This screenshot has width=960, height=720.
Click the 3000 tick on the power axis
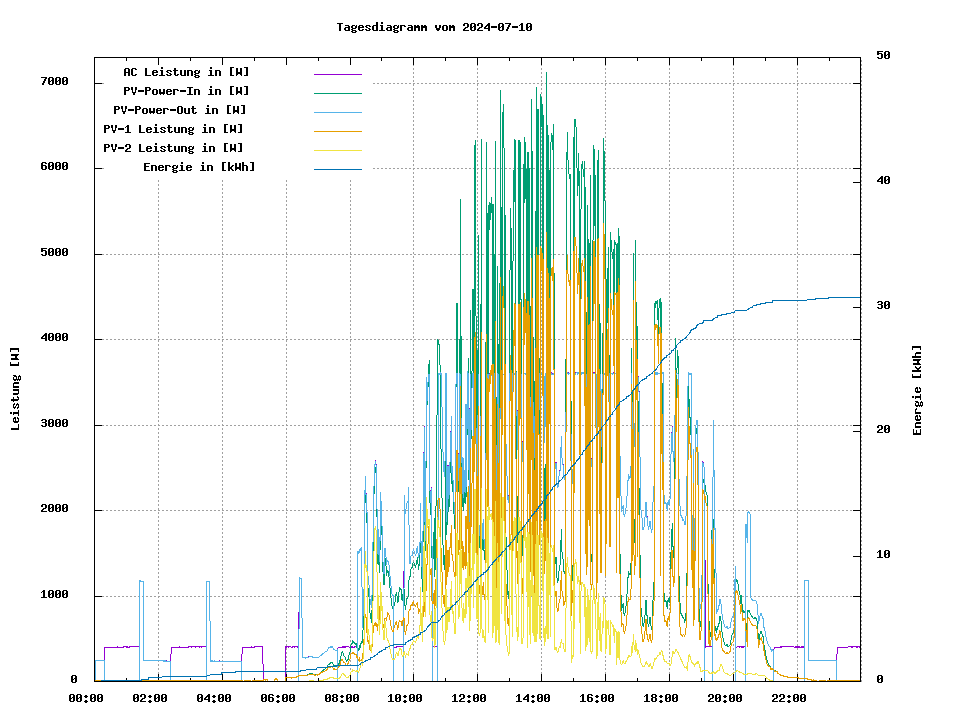pos(54,425)
